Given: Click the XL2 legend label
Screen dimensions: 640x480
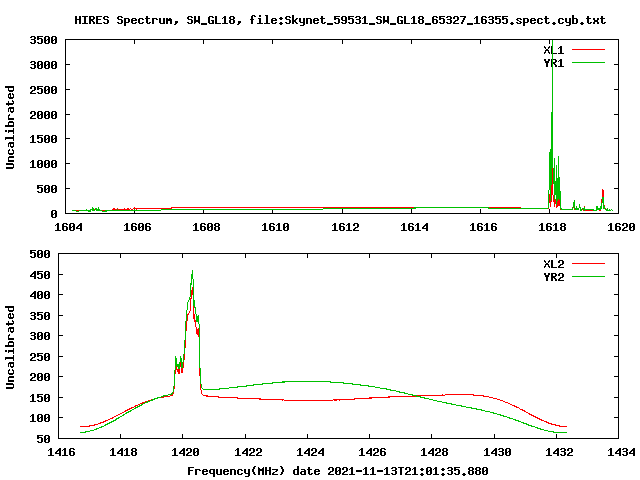Looking at the screenshot, I should point(553,264).
